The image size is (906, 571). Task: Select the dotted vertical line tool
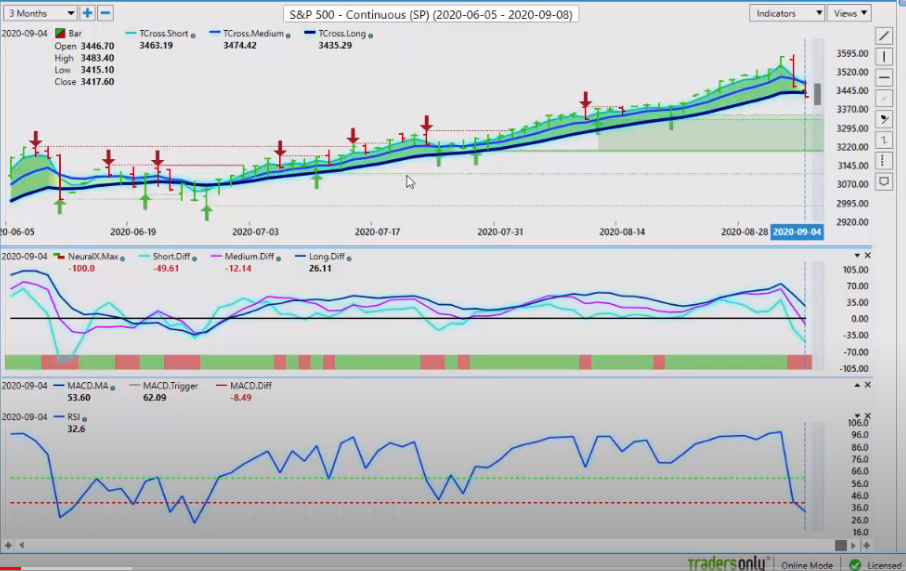884,161
